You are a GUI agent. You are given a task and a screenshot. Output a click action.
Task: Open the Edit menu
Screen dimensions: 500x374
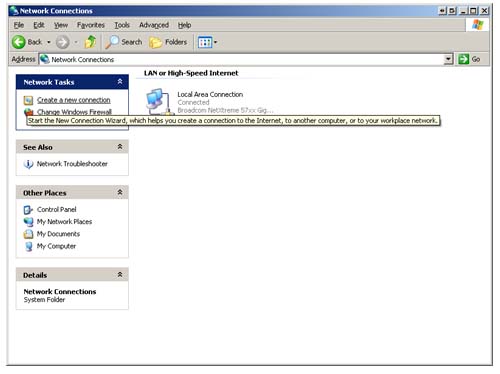point(39,25)
